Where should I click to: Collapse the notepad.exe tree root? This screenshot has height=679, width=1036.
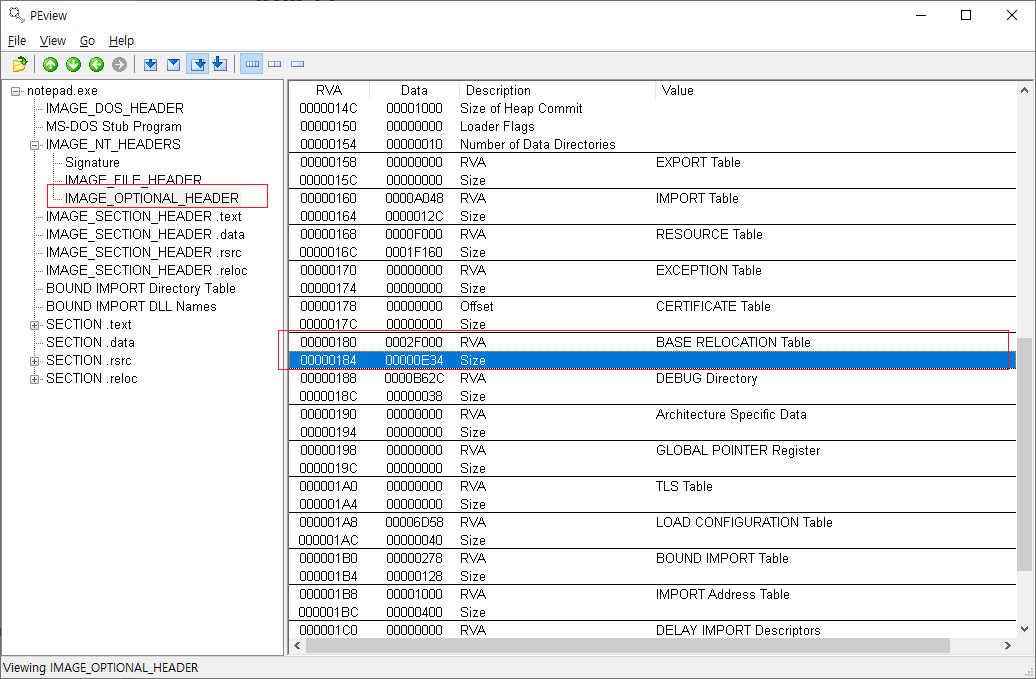coord(16,90)
